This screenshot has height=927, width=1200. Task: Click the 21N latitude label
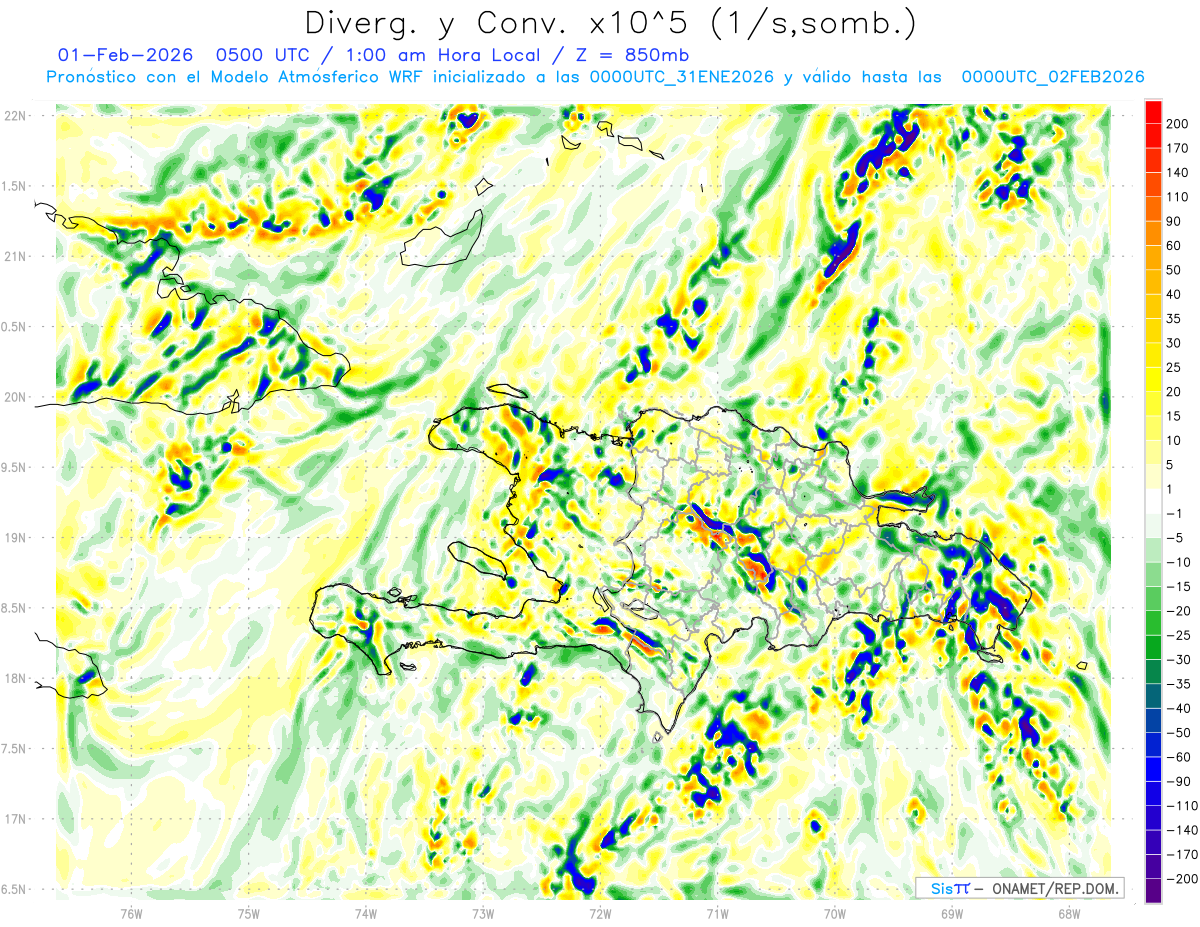[15, 256]
